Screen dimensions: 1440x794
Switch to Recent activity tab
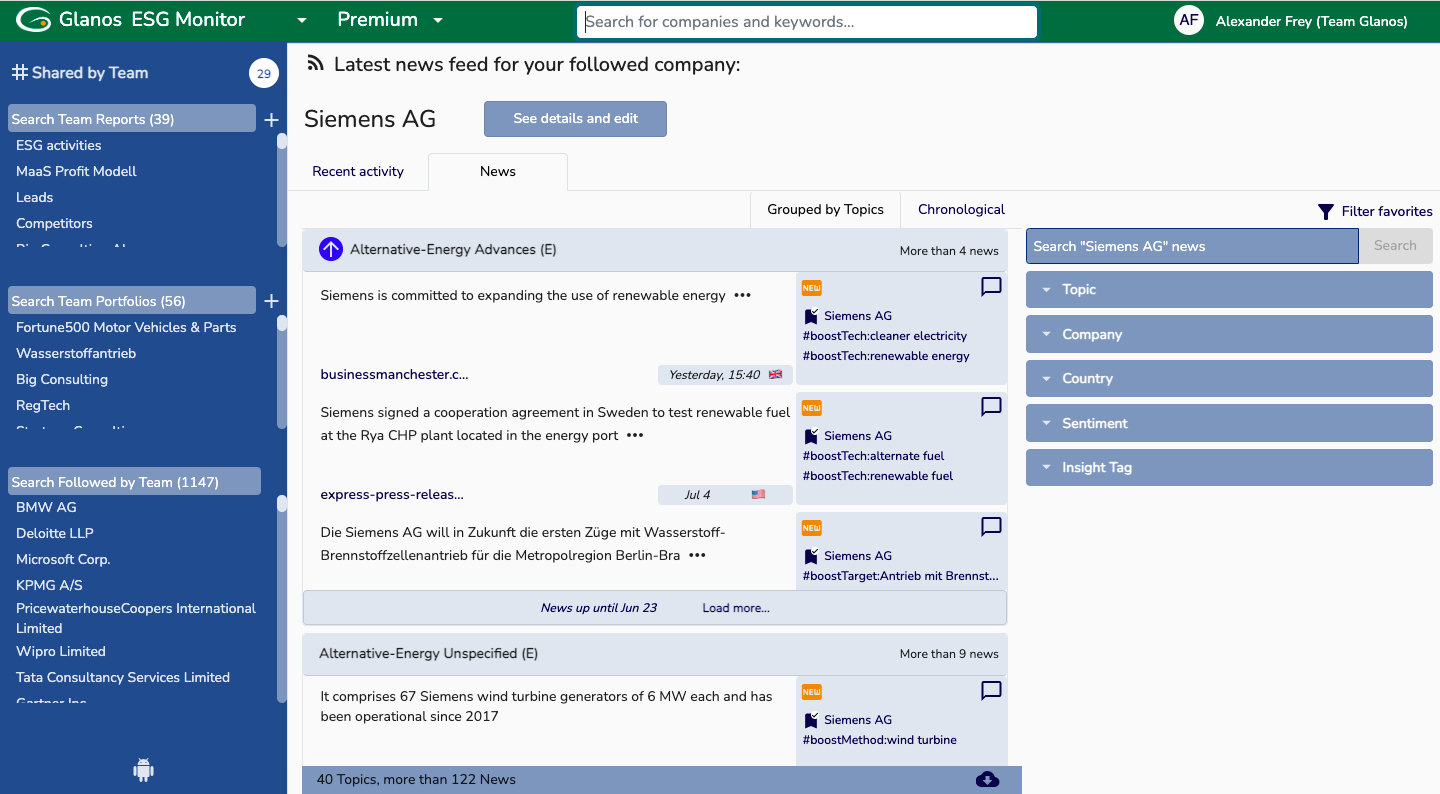358,172
